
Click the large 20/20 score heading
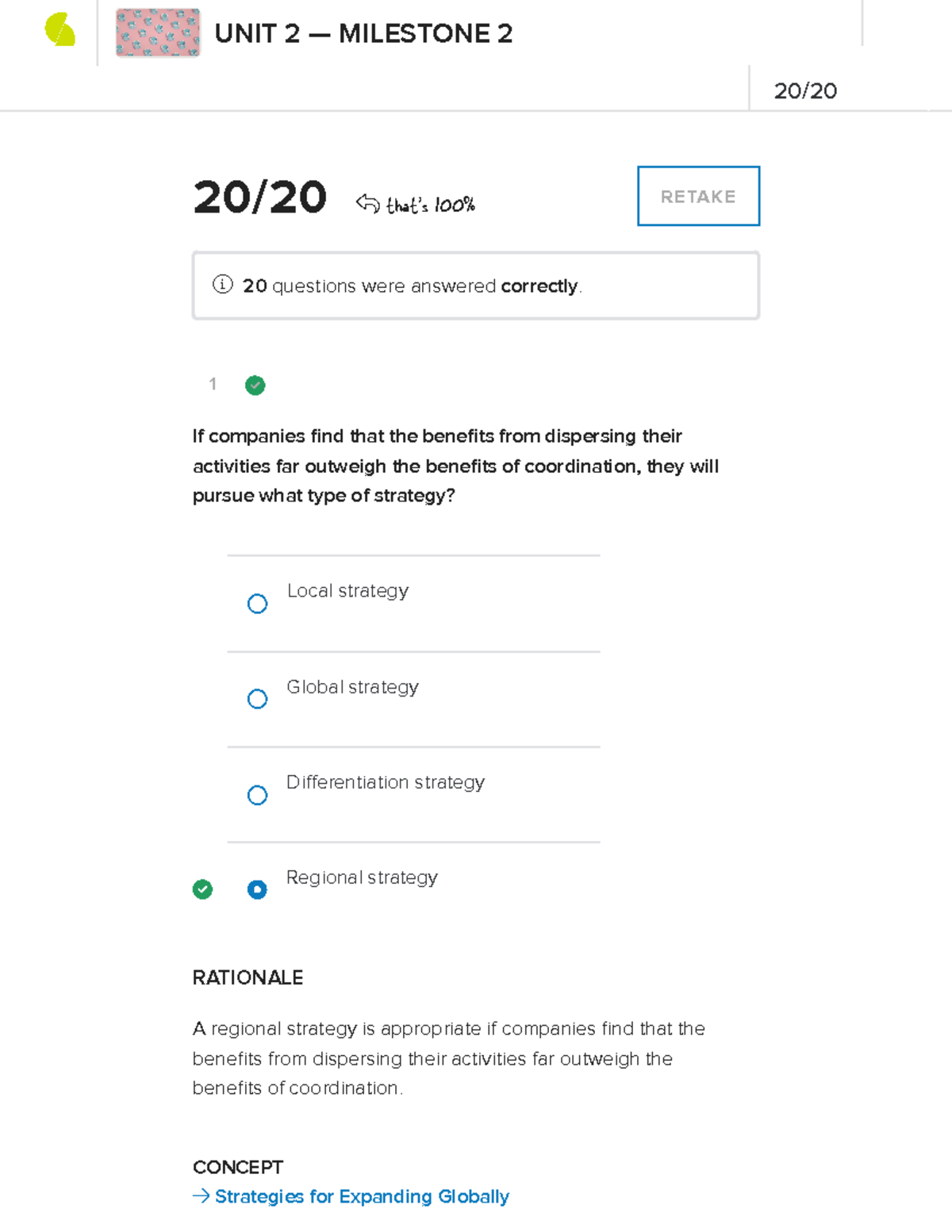coord(260,198)
